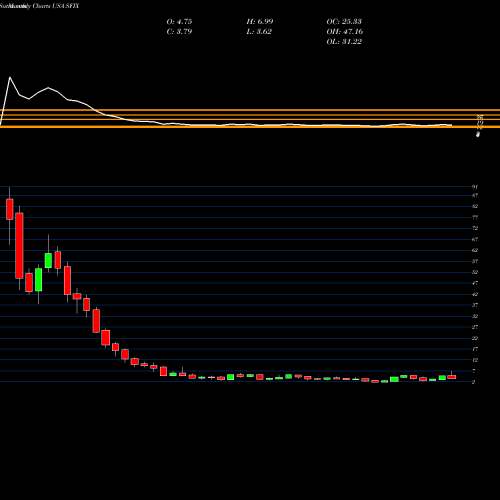Click the 22 price axis label
The image size is (500, 500).
click(475, 338)
